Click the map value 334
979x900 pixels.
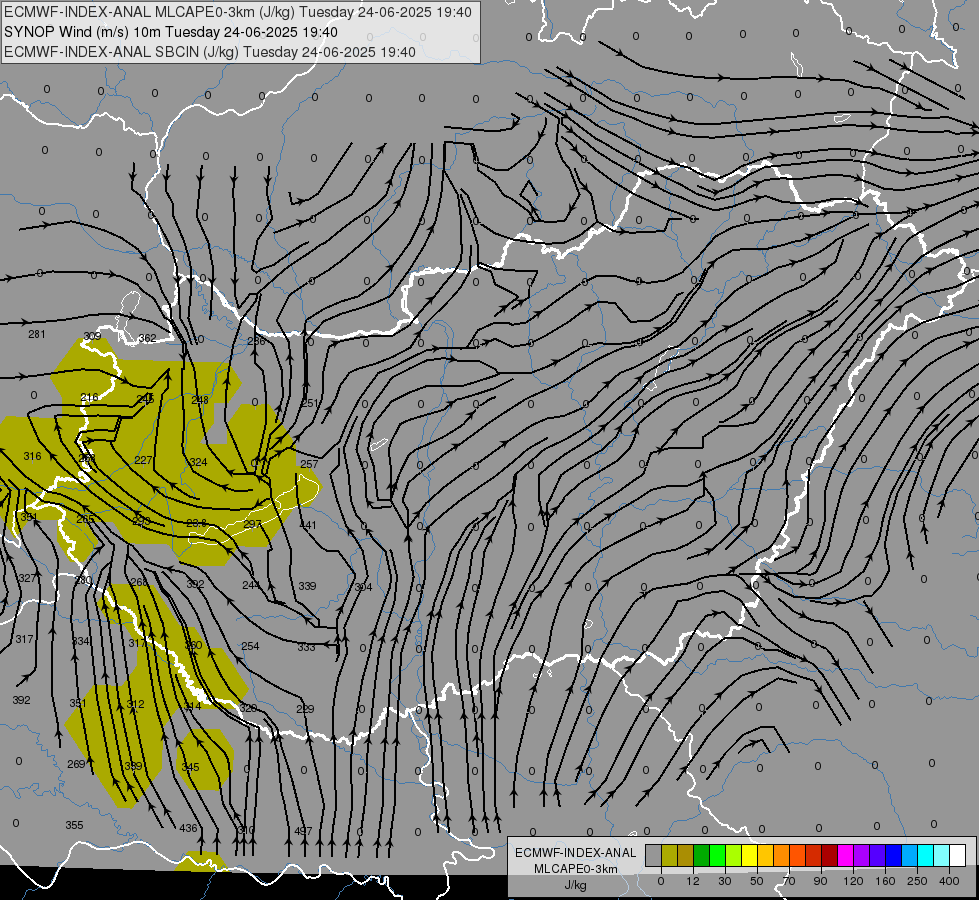click(81, 641)
